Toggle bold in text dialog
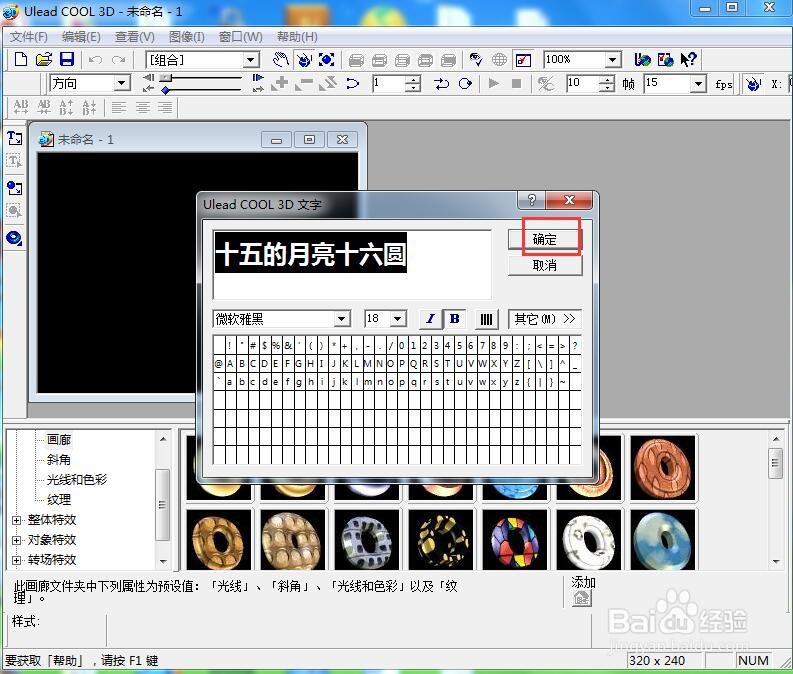Screen dimensions: 793x674 pyautogui.click(x=454, y=319)
